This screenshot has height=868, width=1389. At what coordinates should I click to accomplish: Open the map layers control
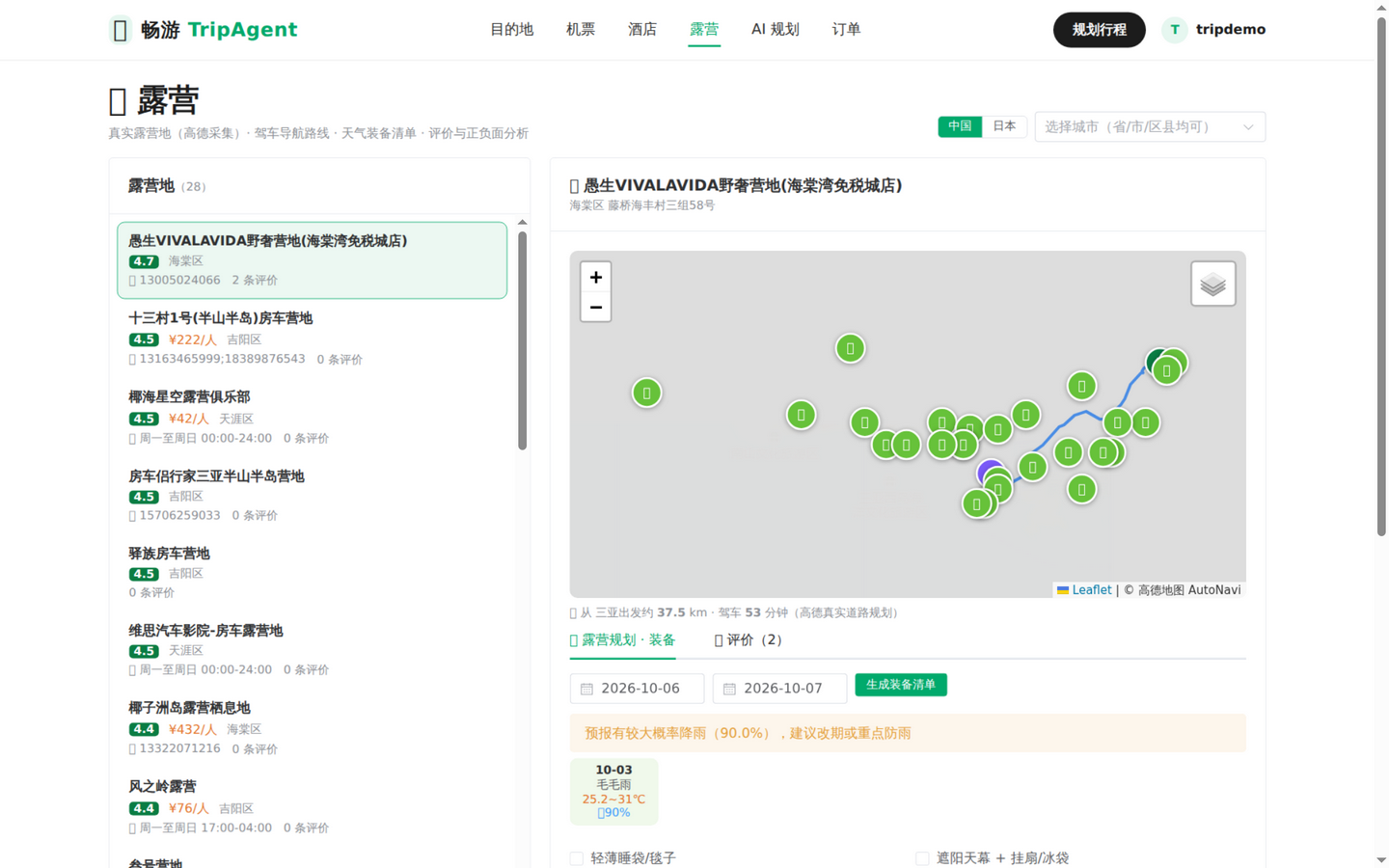[1212, 284]
